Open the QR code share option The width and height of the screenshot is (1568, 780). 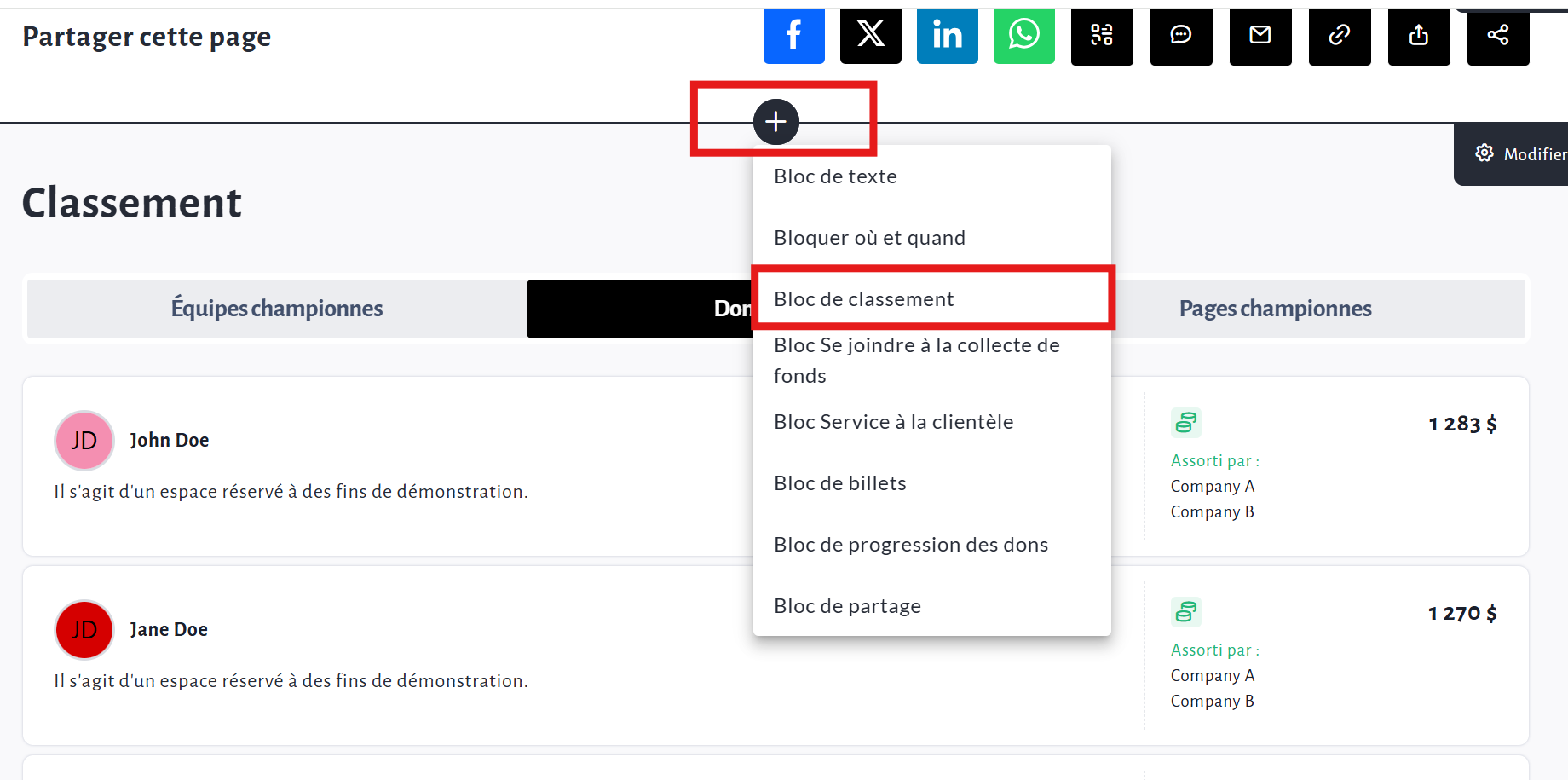coord(1102,36)
